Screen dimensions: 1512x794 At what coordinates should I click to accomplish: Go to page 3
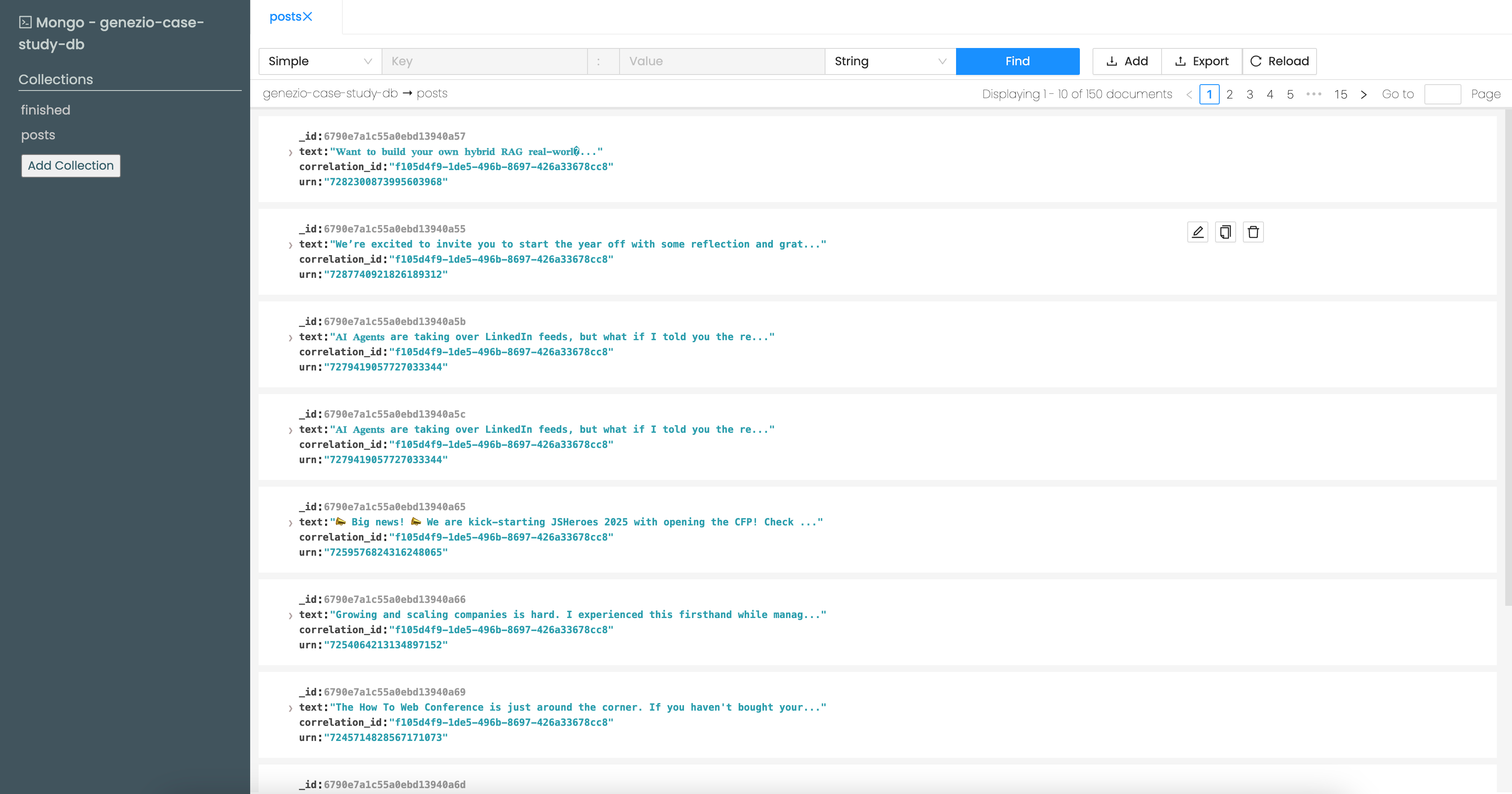pos(1250,94)
